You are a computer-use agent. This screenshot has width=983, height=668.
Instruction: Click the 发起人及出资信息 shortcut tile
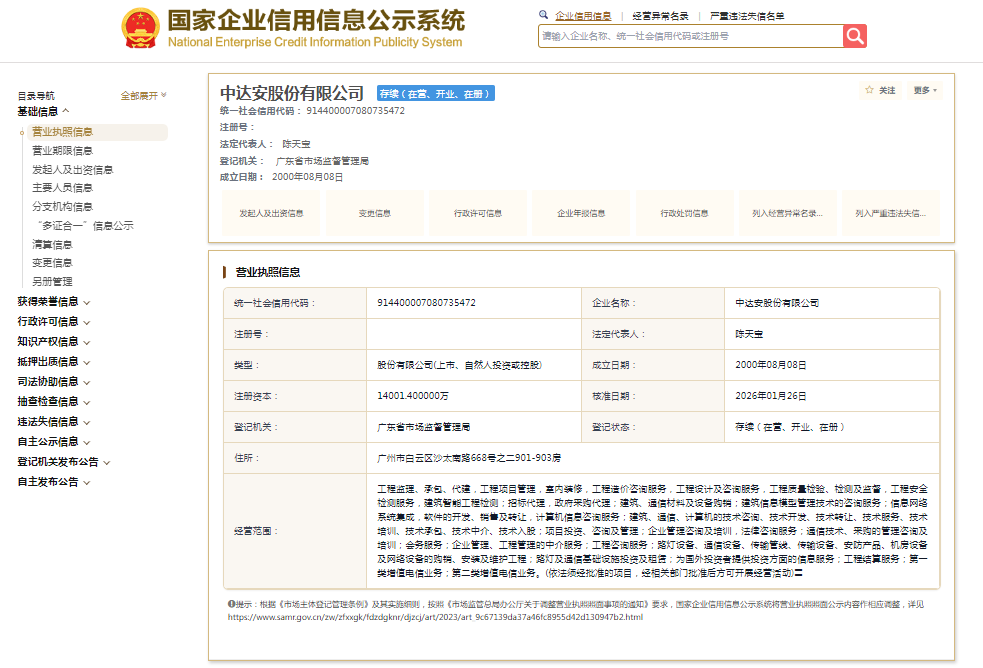click(271, 213)
